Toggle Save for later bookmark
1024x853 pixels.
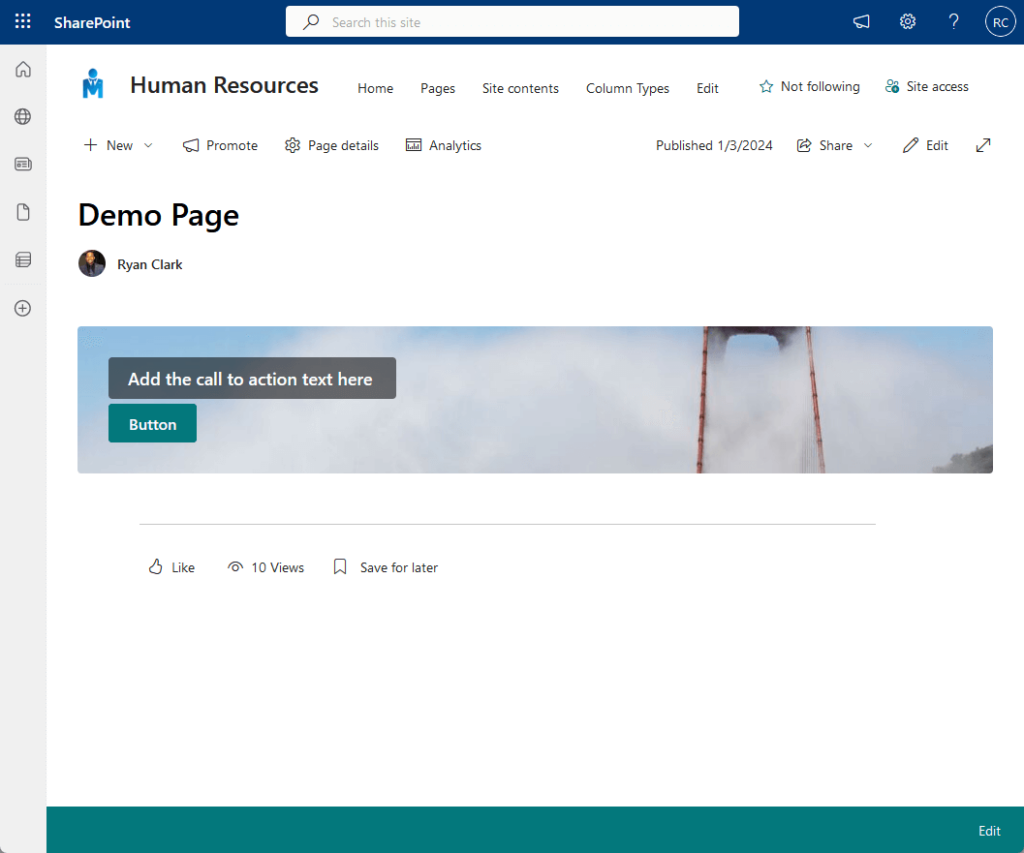point(385,567)
